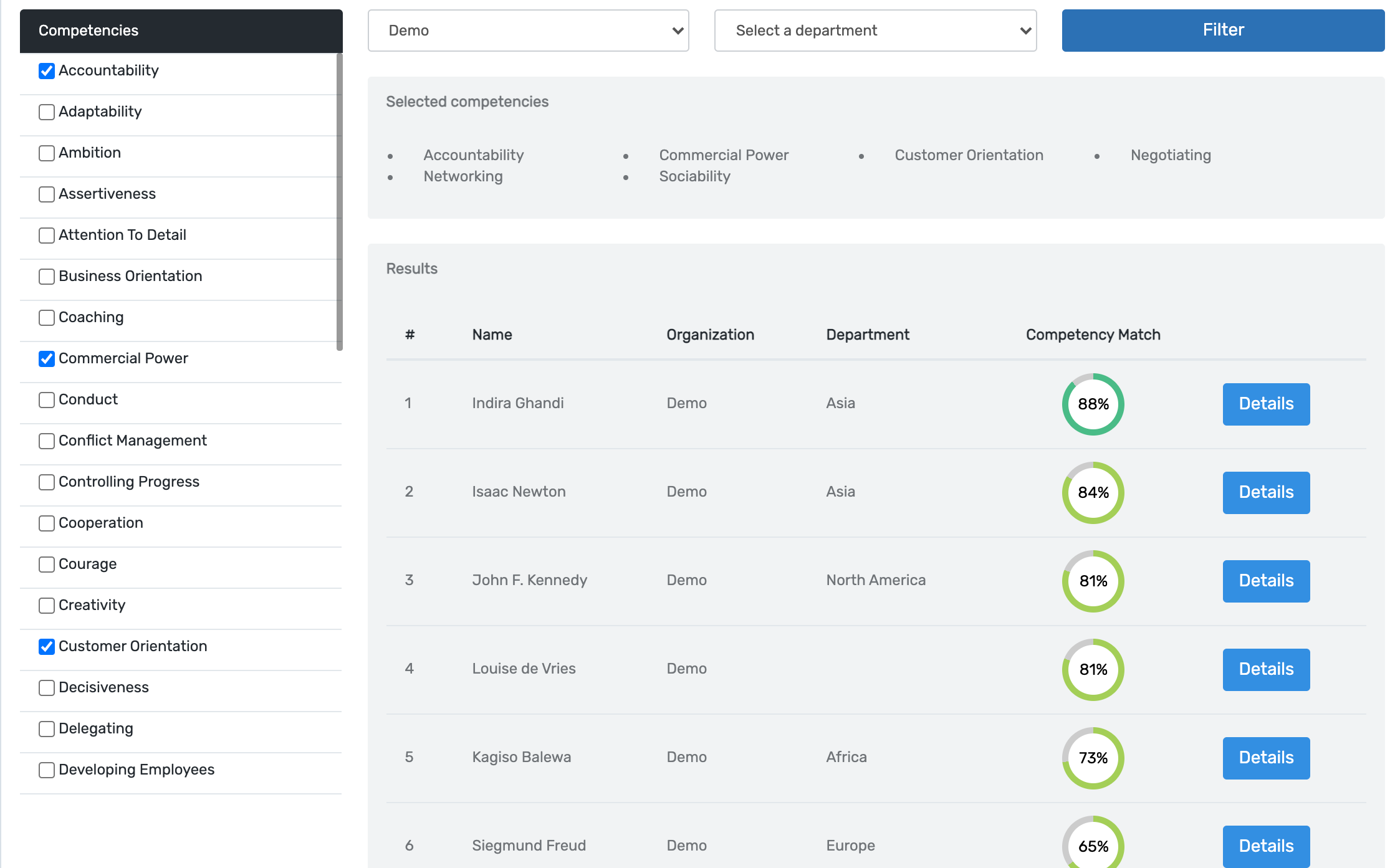Click the 88% competency match icon for Indira Ghandi
1390x868 pixels.
point(1093,403)
